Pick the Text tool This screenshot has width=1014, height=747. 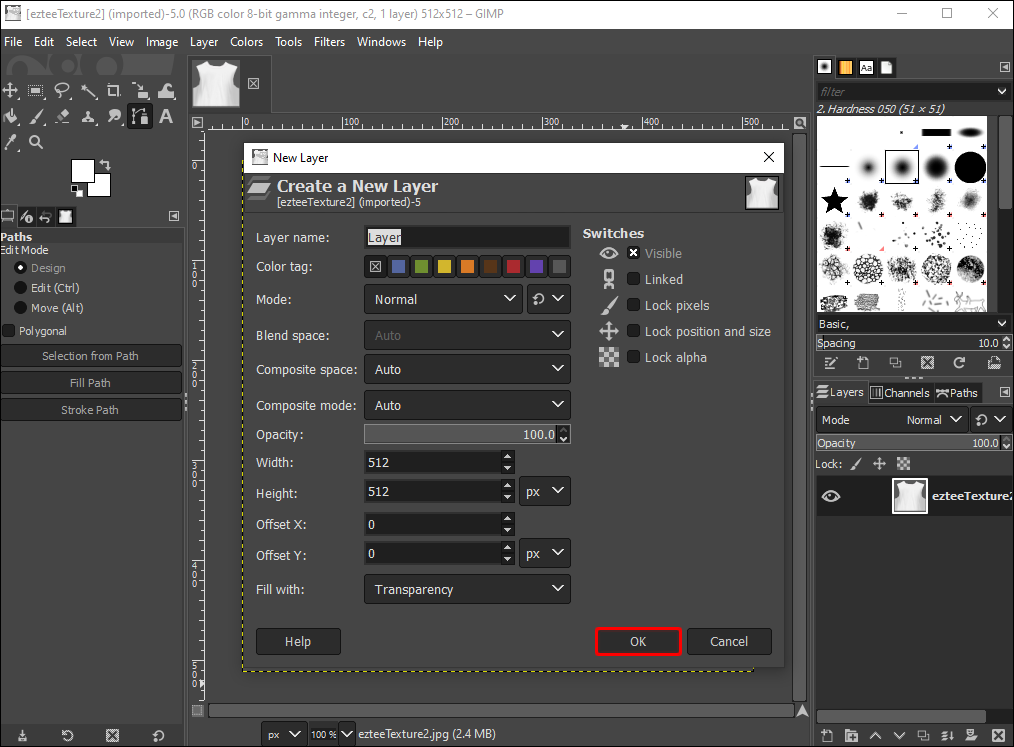pyautogui.click(x=166, y=117)
